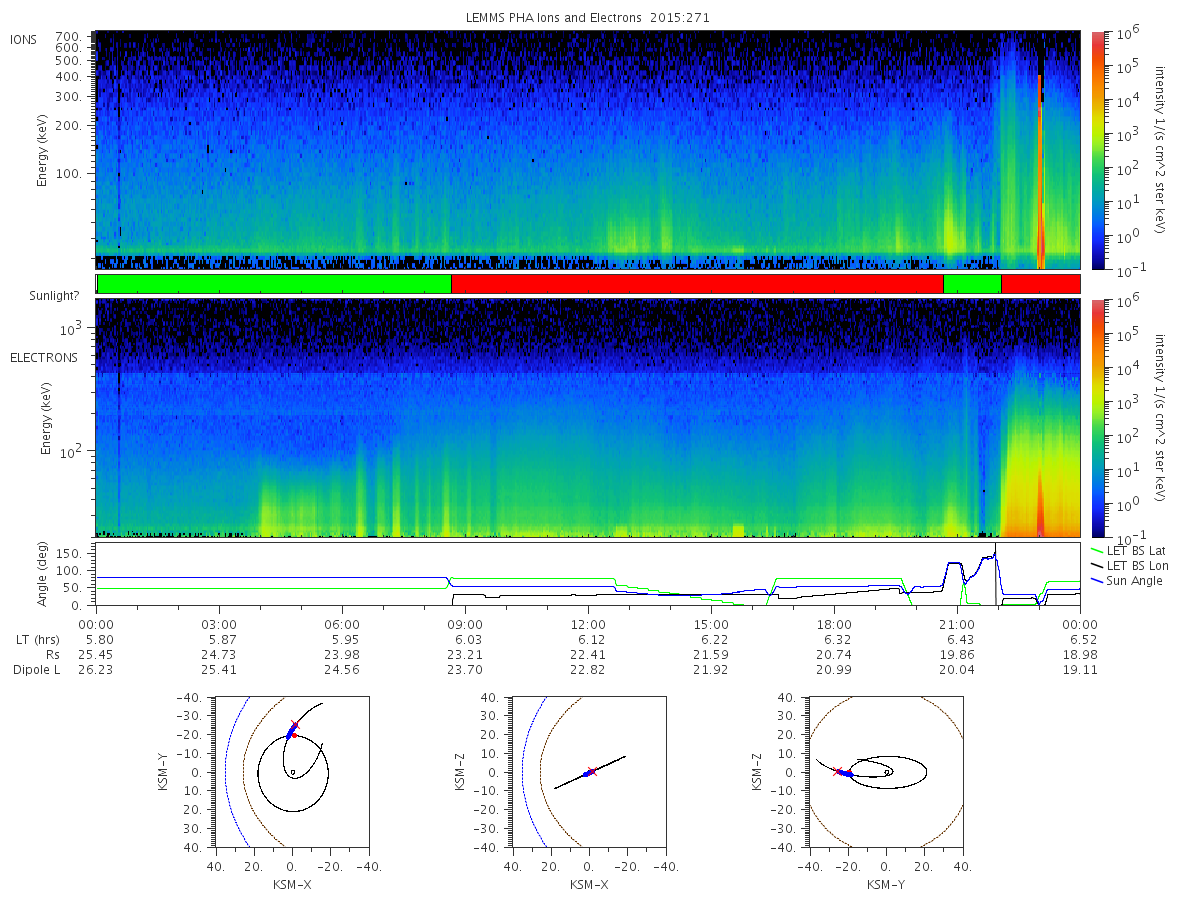Click the electrons intensity color bar
1200x900 pixels.
[x=1098, y=418]
